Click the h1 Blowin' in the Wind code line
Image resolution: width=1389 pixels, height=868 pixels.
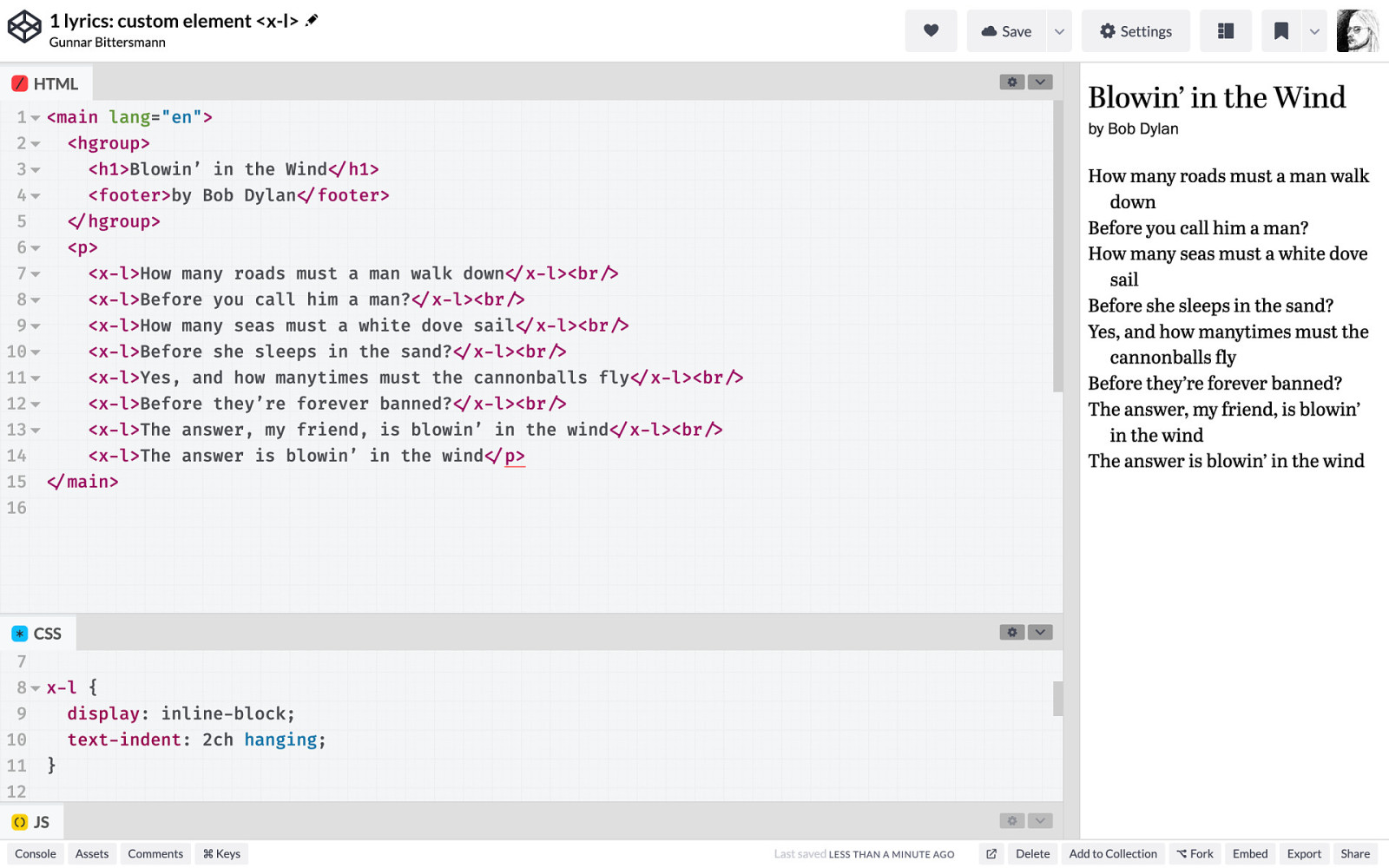click(x=234, y=169)
